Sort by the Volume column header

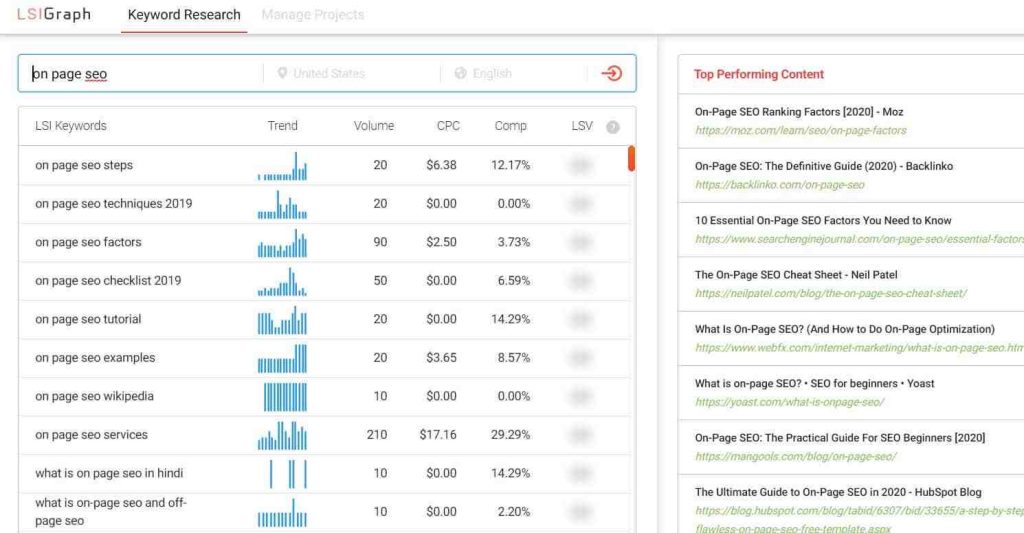pos(374,126)
